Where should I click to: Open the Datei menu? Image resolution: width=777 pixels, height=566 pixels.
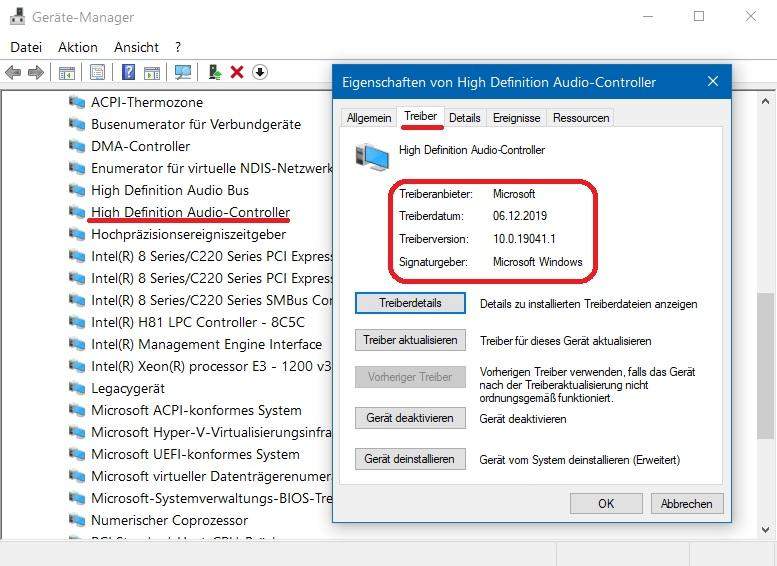click(x=26, y=47)
